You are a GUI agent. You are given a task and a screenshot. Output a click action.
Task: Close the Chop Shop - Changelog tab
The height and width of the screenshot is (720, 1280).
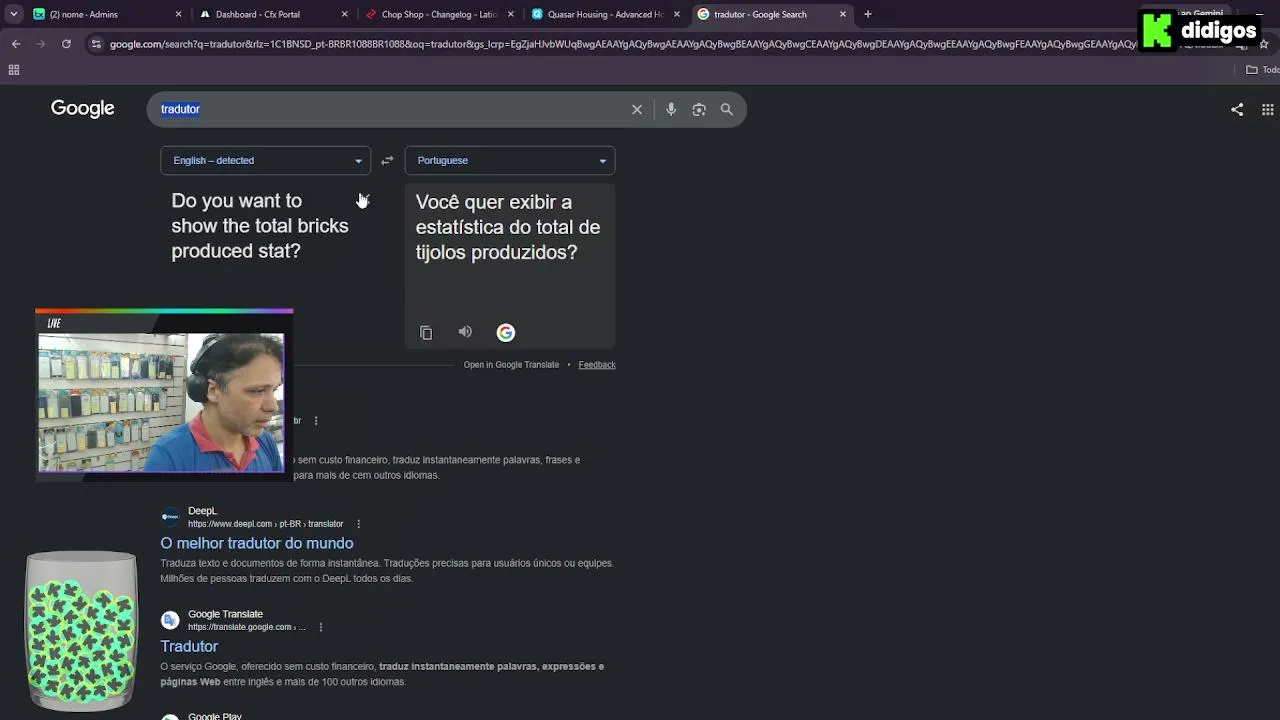point(511,14)
